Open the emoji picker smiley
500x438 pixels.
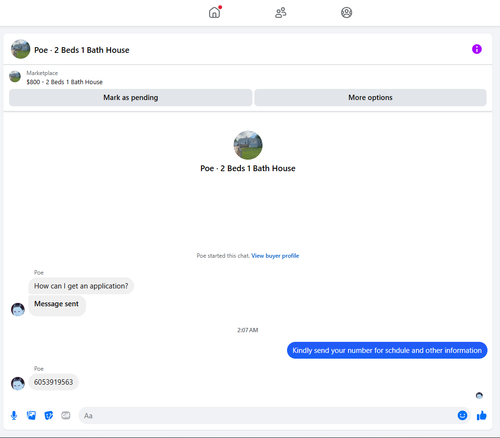point(462,415)
